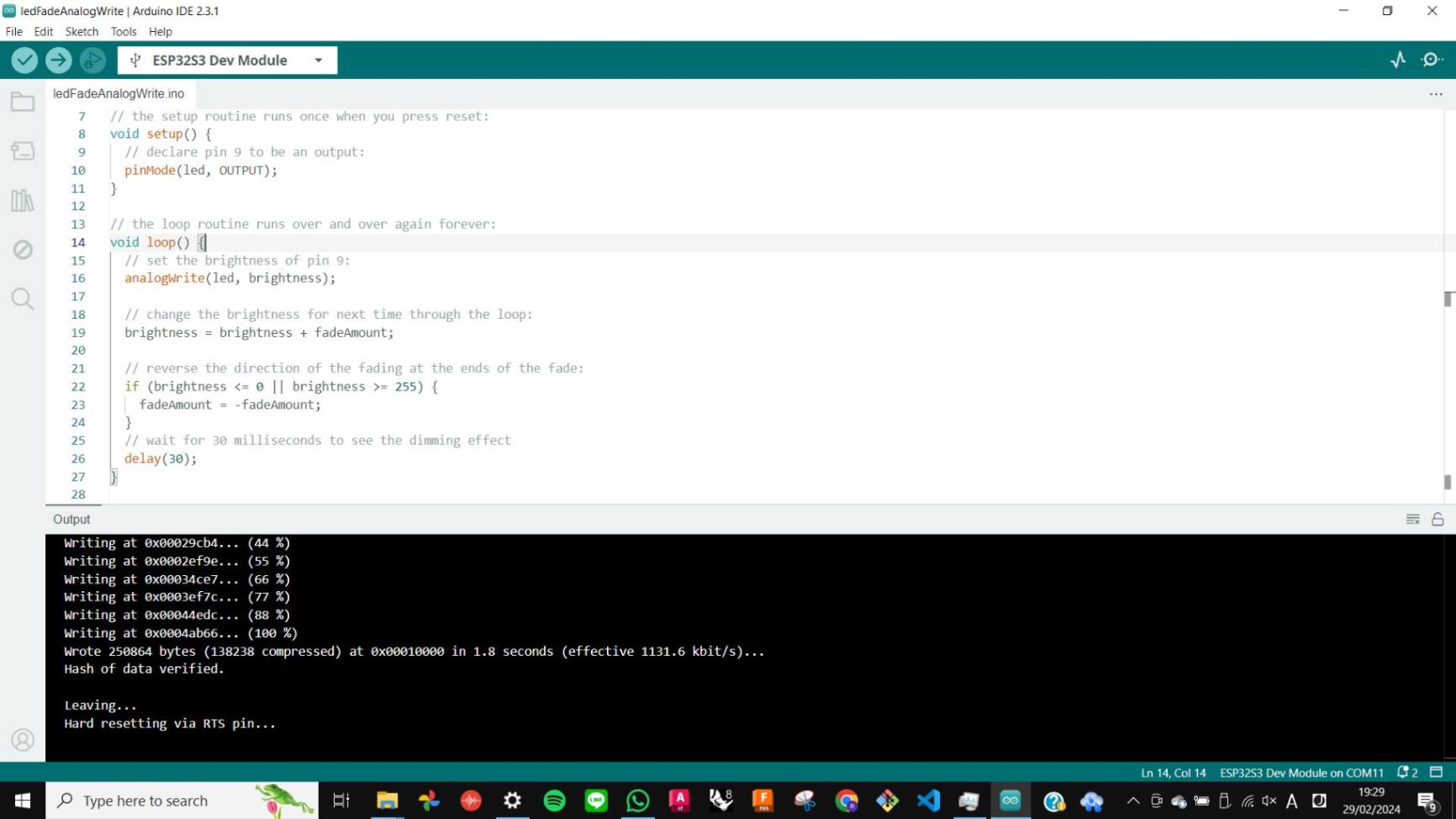Click 'Hash of data verified.' output line

click(x=145, y=669)
